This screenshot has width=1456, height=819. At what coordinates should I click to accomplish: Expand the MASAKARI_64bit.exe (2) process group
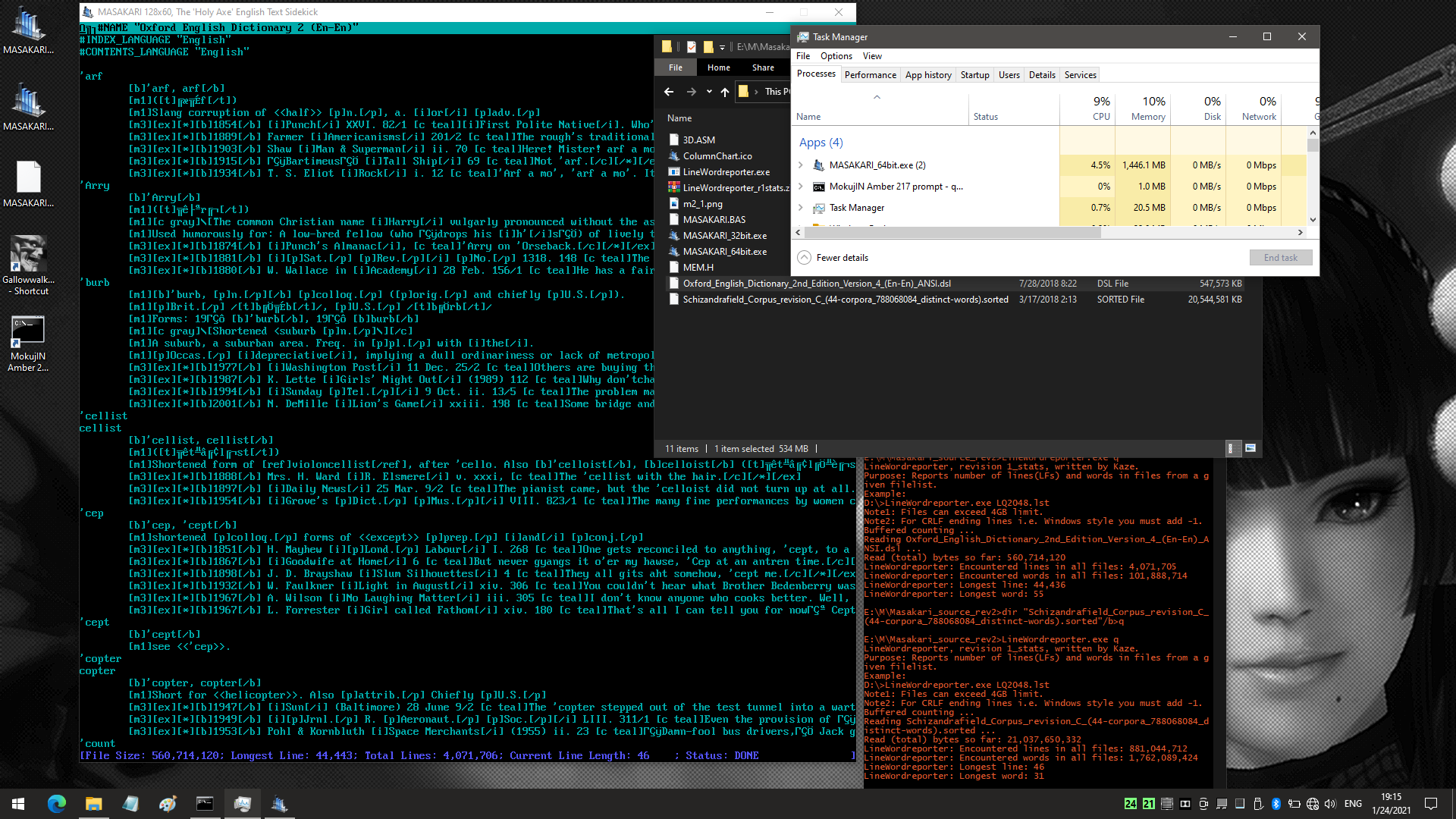click(x=801, y=165)
